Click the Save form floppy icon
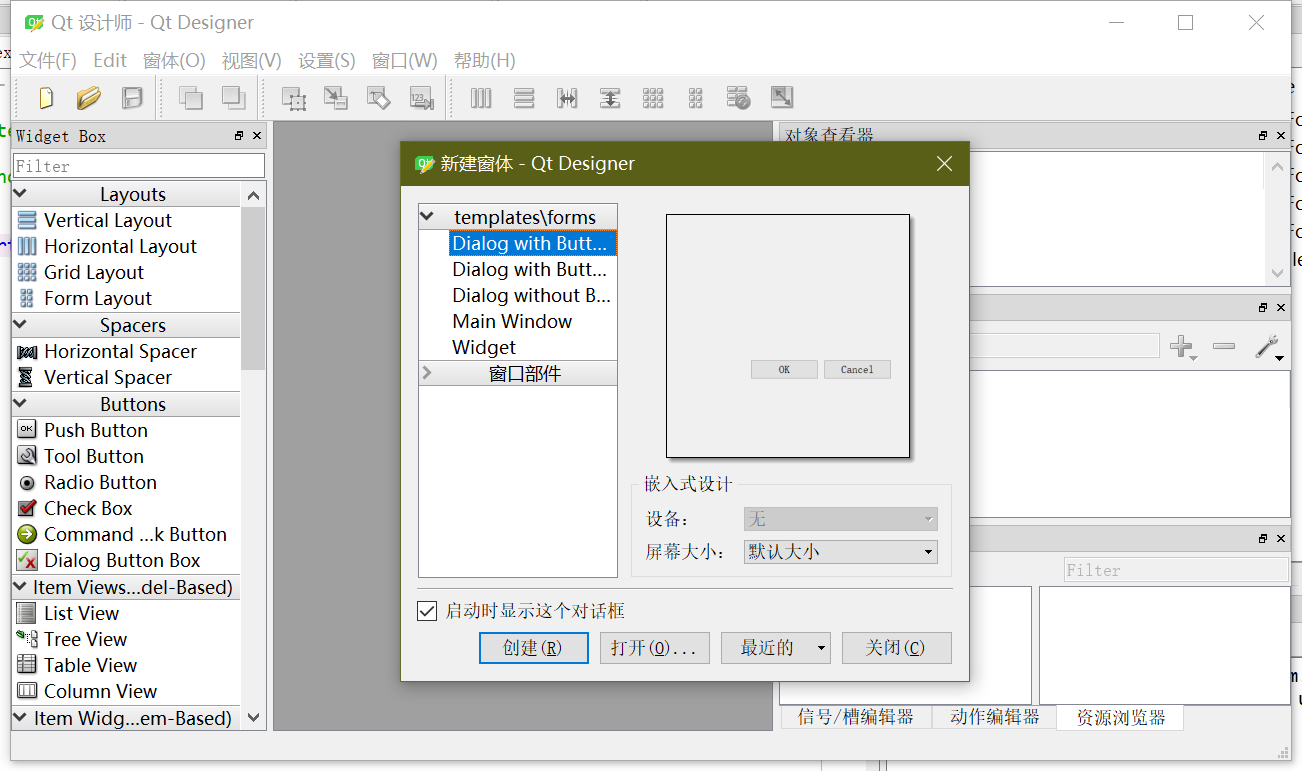Viewport: 1302px width, 771px height. pyautogui.click(x=132, y=97)
